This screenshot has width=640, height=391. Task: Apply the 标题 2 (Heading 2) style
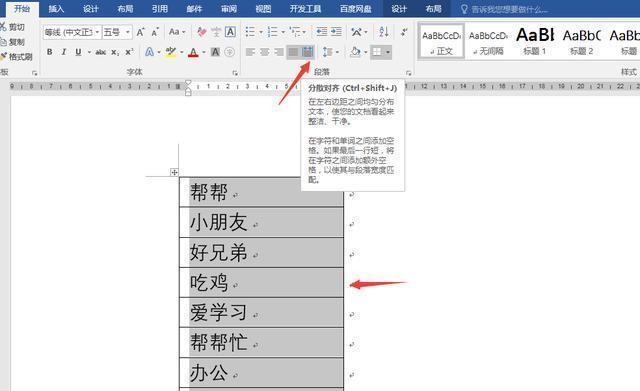coord(582,42)
